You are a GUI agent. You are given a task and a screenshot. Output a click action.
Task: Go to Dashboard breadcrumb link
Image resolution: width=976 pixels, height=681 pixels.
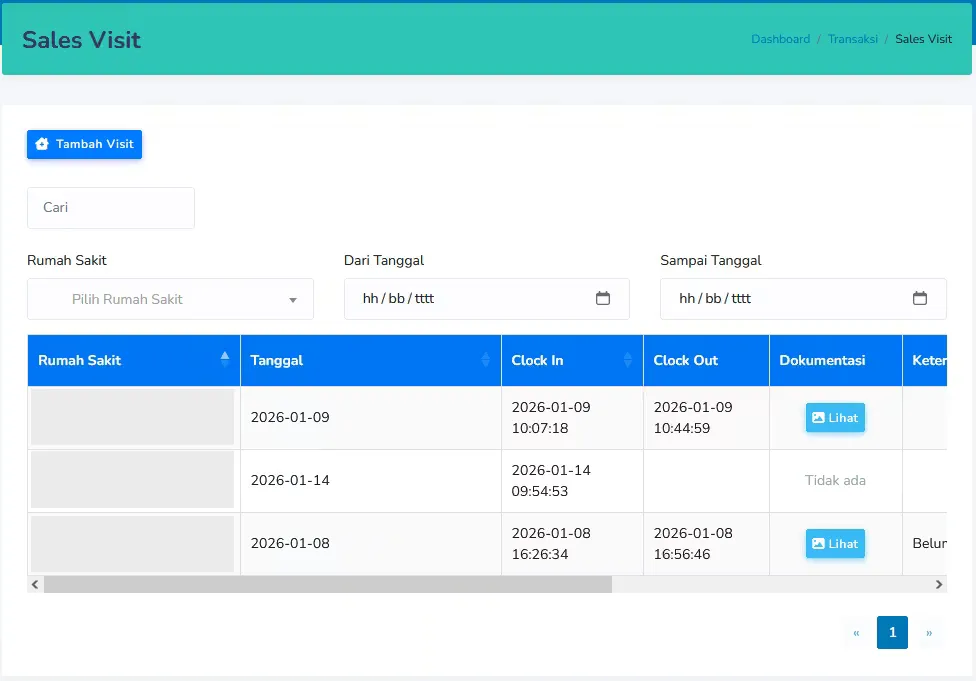tap(781, 39)
